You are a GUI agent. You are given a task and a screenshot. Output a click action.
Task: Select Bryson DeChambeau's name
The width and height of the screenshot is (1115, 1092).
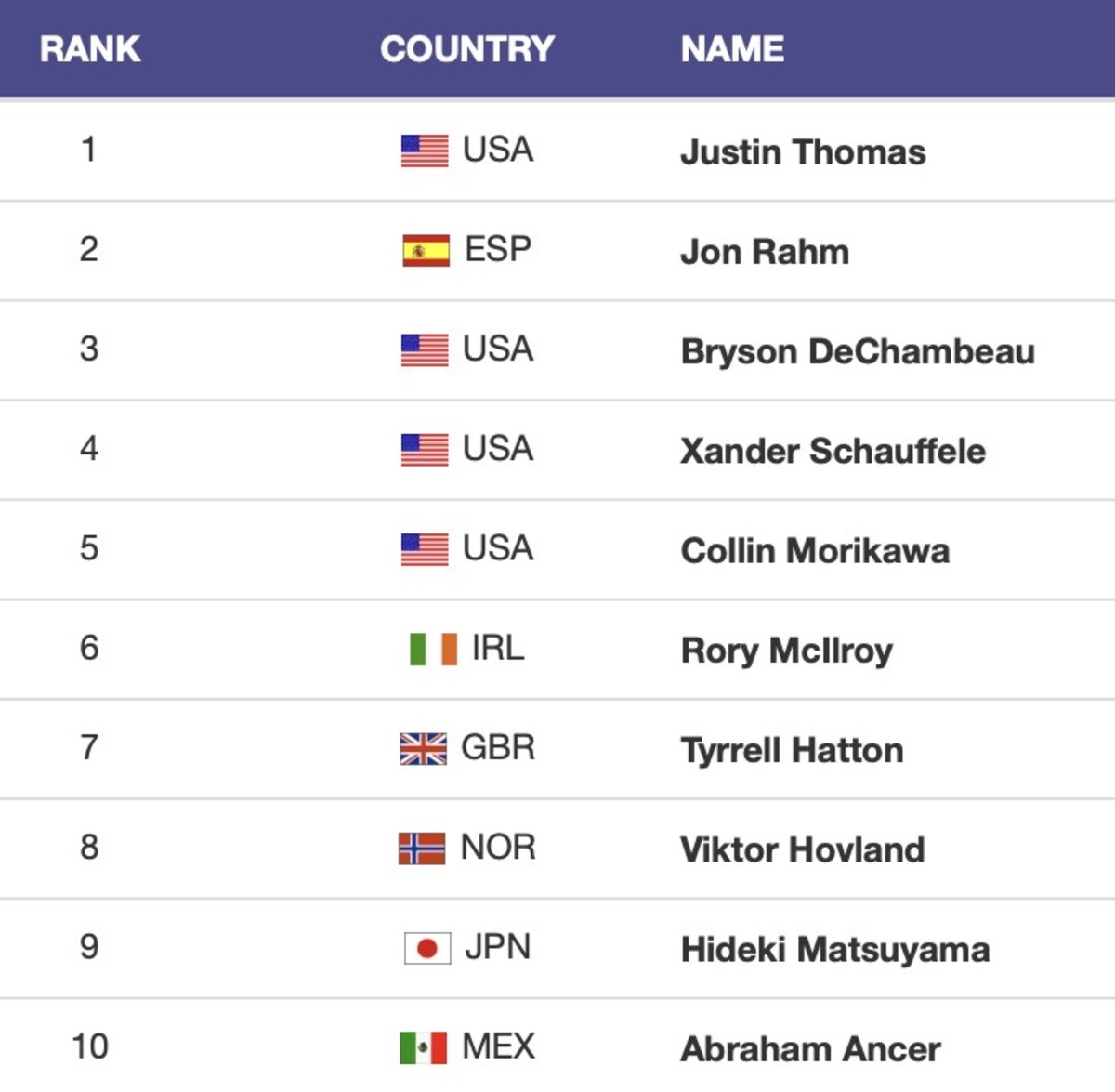pyautogui.click(x=857, y=351)
